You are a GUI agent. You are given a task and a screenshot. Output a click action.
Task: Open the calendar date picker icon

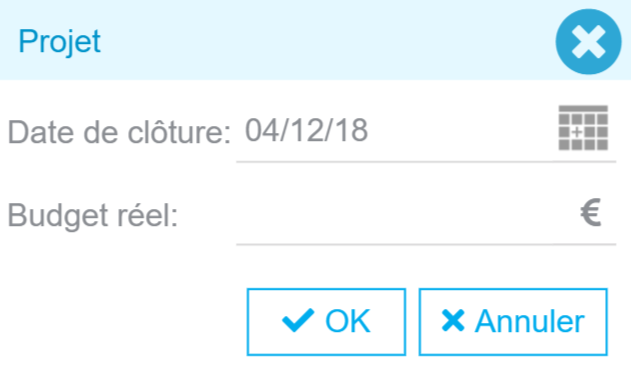click(x=583, y=128)
